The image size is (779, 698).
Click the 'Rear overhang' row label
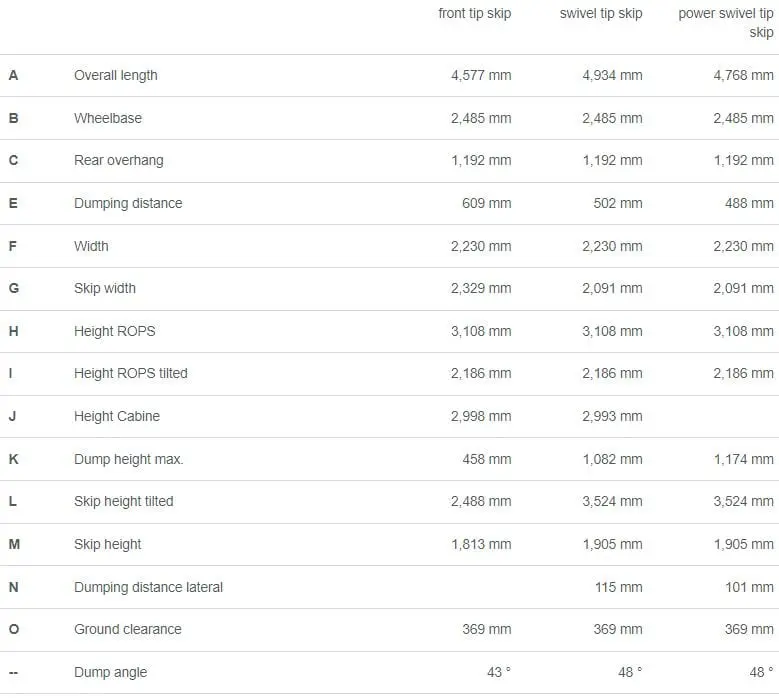point(119,160)
